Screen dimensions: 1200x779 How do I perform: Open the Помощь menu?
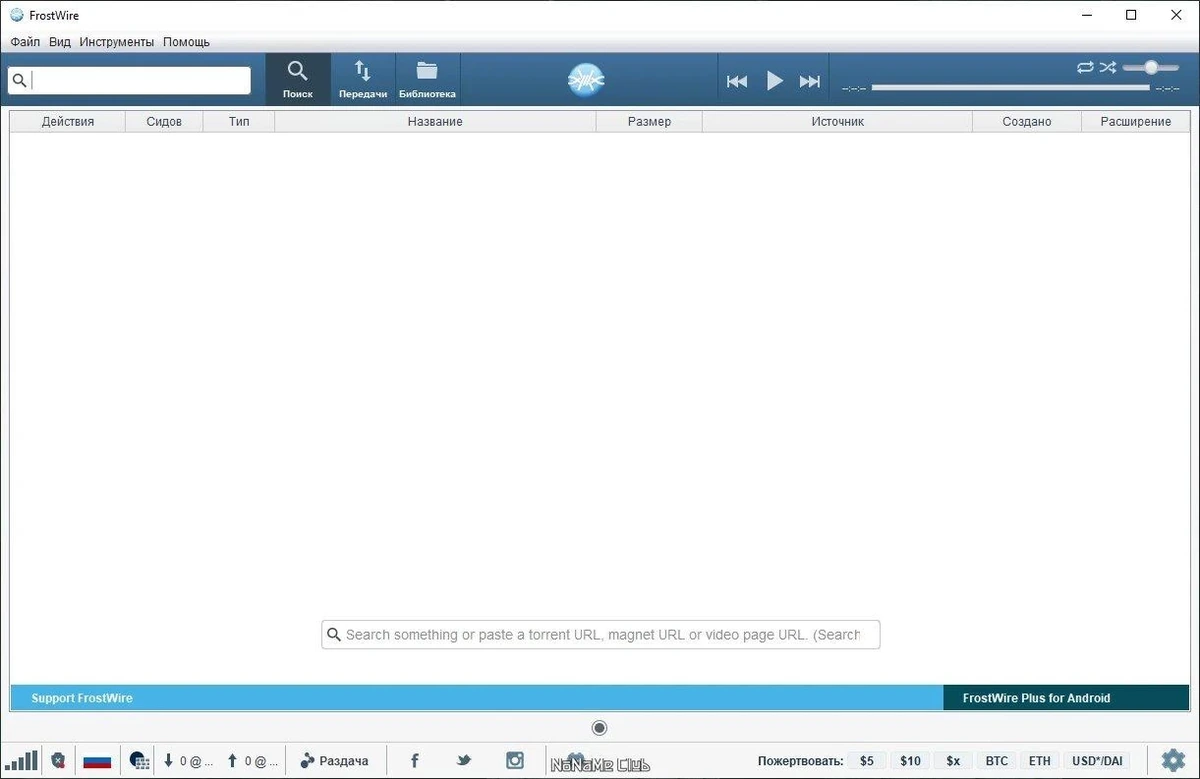coord(186,42)
